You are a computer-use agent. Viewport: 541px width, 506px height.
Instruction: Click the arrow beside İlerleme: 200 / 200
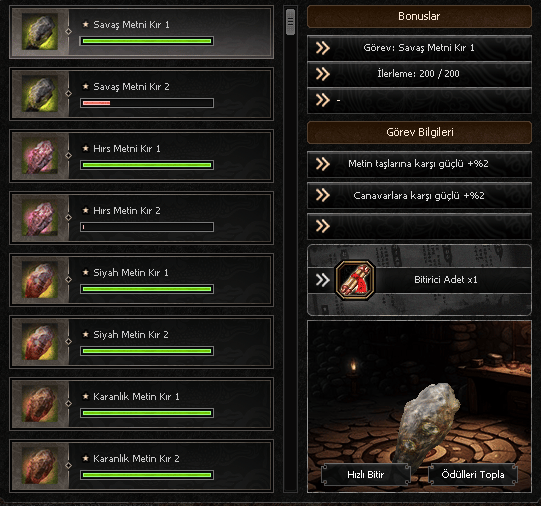tap(323, 74)
